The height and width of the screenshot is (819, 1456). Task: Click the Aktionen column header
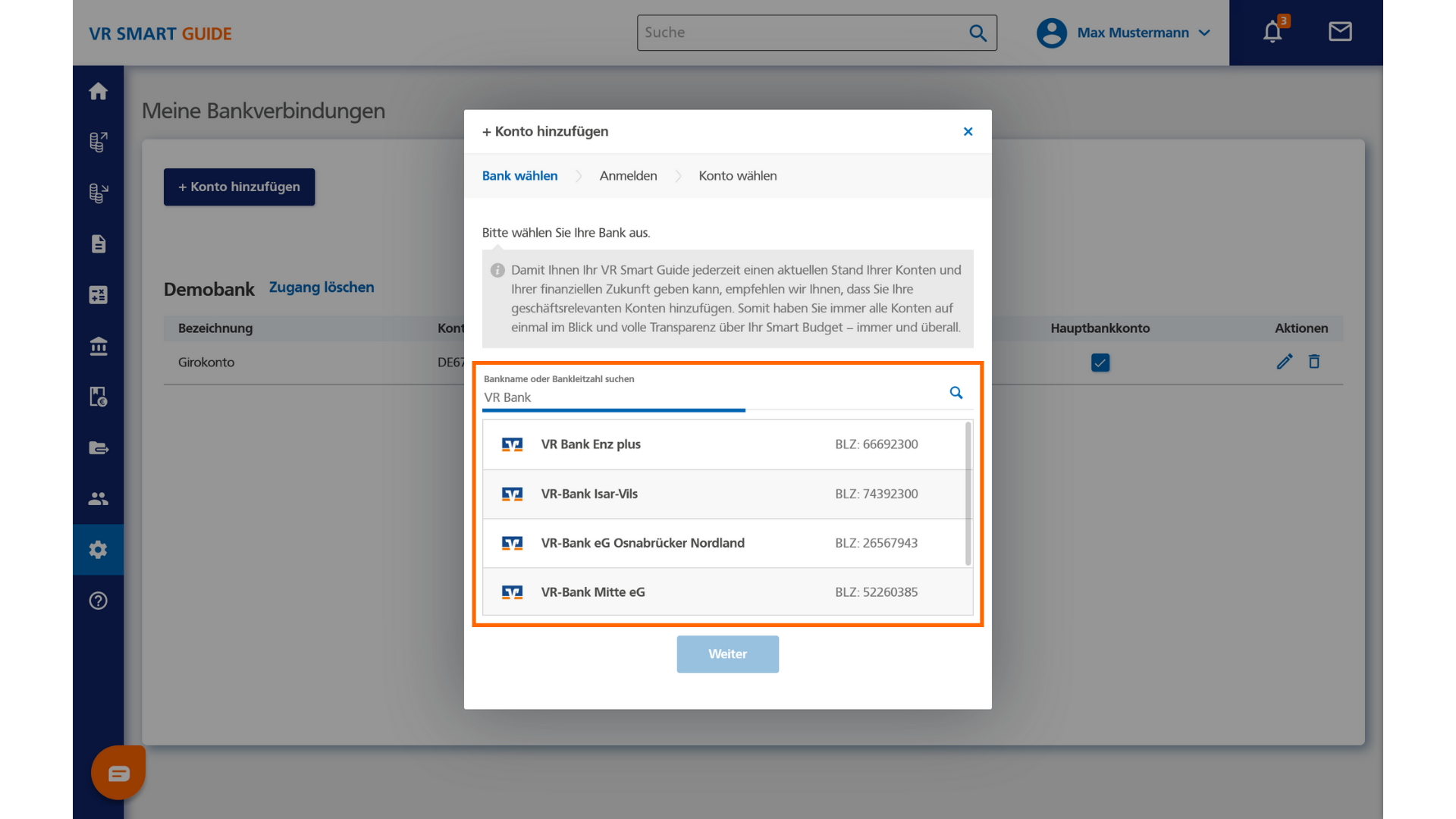(1301, 328)
